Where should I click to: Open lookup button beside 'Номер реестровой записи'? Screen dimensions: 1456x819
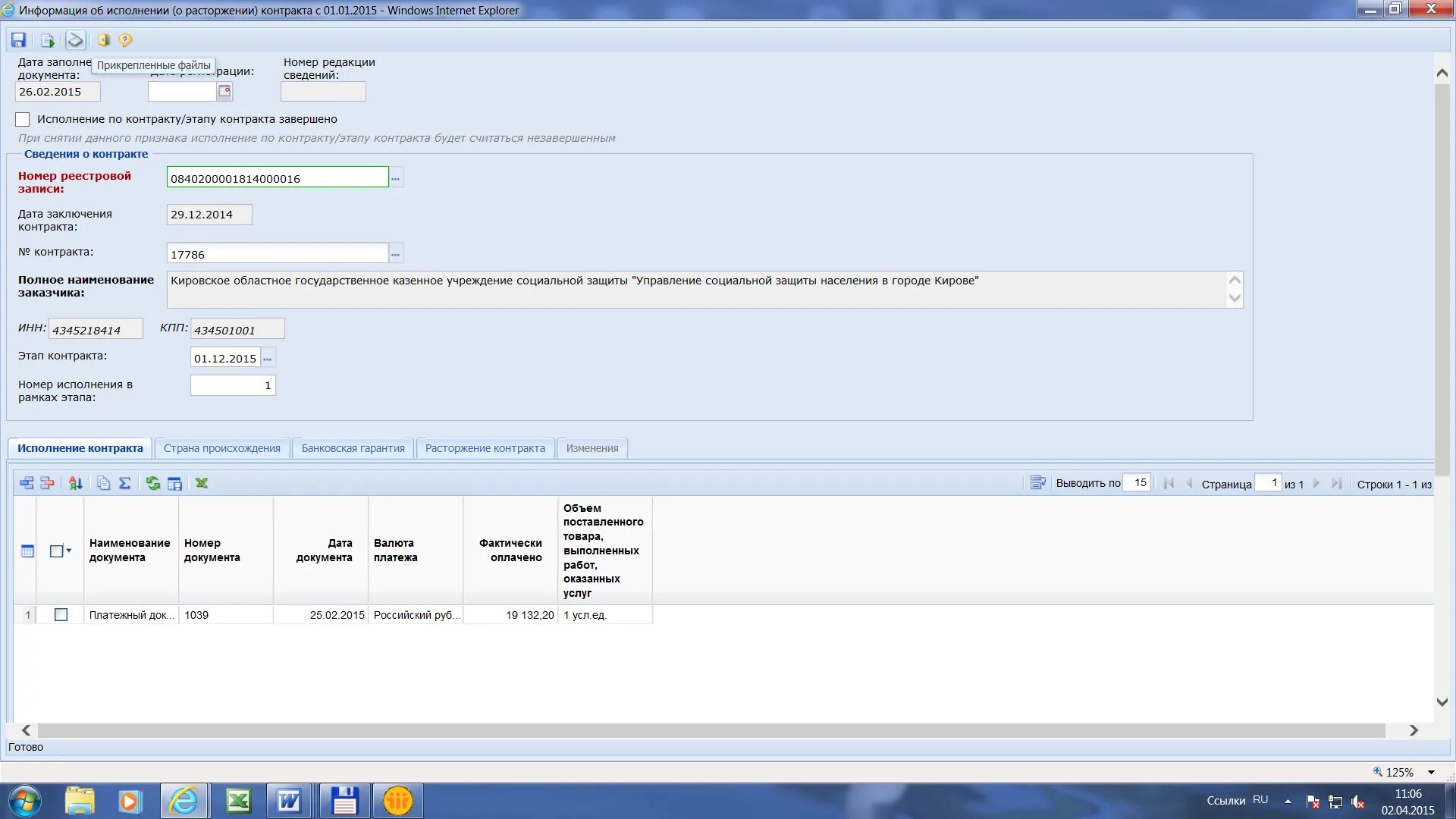[396, 178]
